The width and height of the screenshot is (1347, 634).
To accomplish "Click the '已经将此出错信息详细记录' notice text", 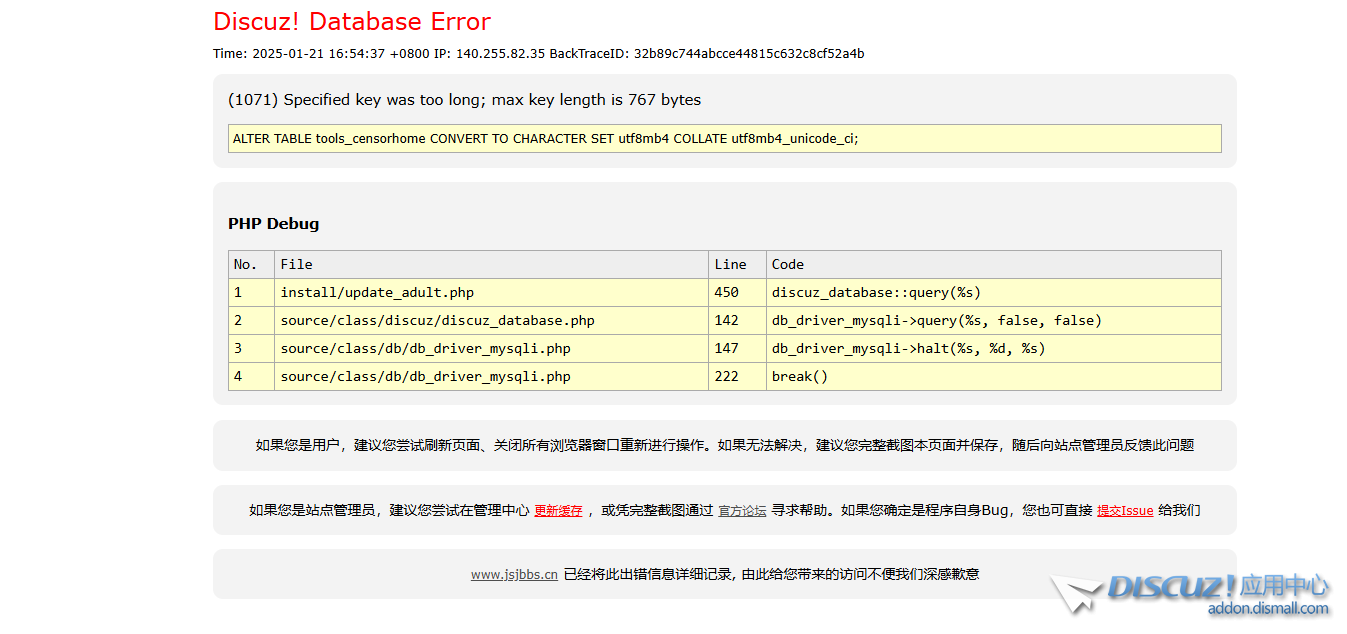I will [771, 574].
